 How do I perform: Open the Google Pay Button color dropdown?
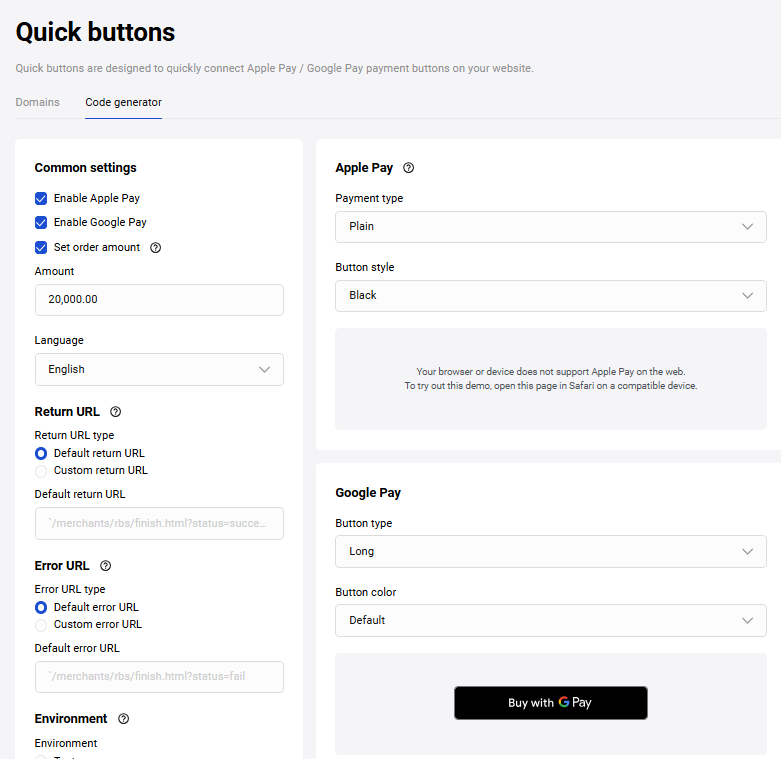[550, 621]
